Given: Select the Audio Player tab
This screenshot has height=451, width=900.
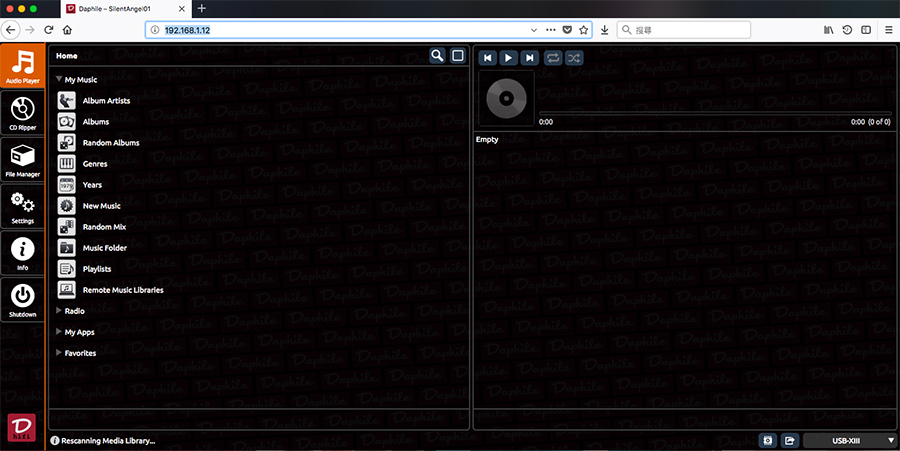Looking at the screenshot, I should point(22,65).
